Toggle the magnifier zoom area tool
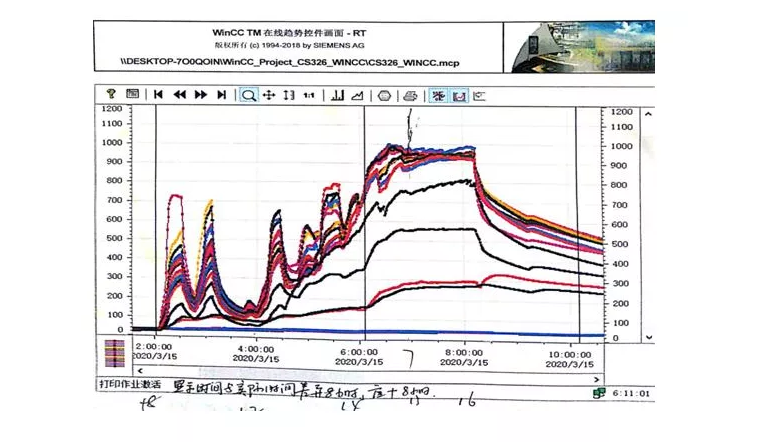The width and height of the screenshot is (763, 442). pos(248,95)
